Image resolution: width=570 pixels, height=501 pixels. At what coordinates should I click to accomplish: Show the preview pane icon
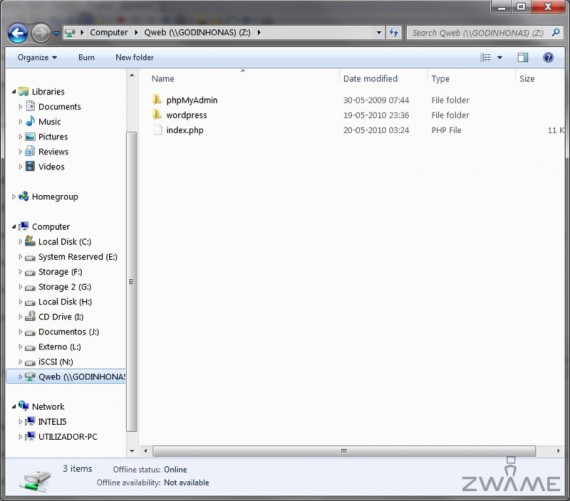pos(523,57)
